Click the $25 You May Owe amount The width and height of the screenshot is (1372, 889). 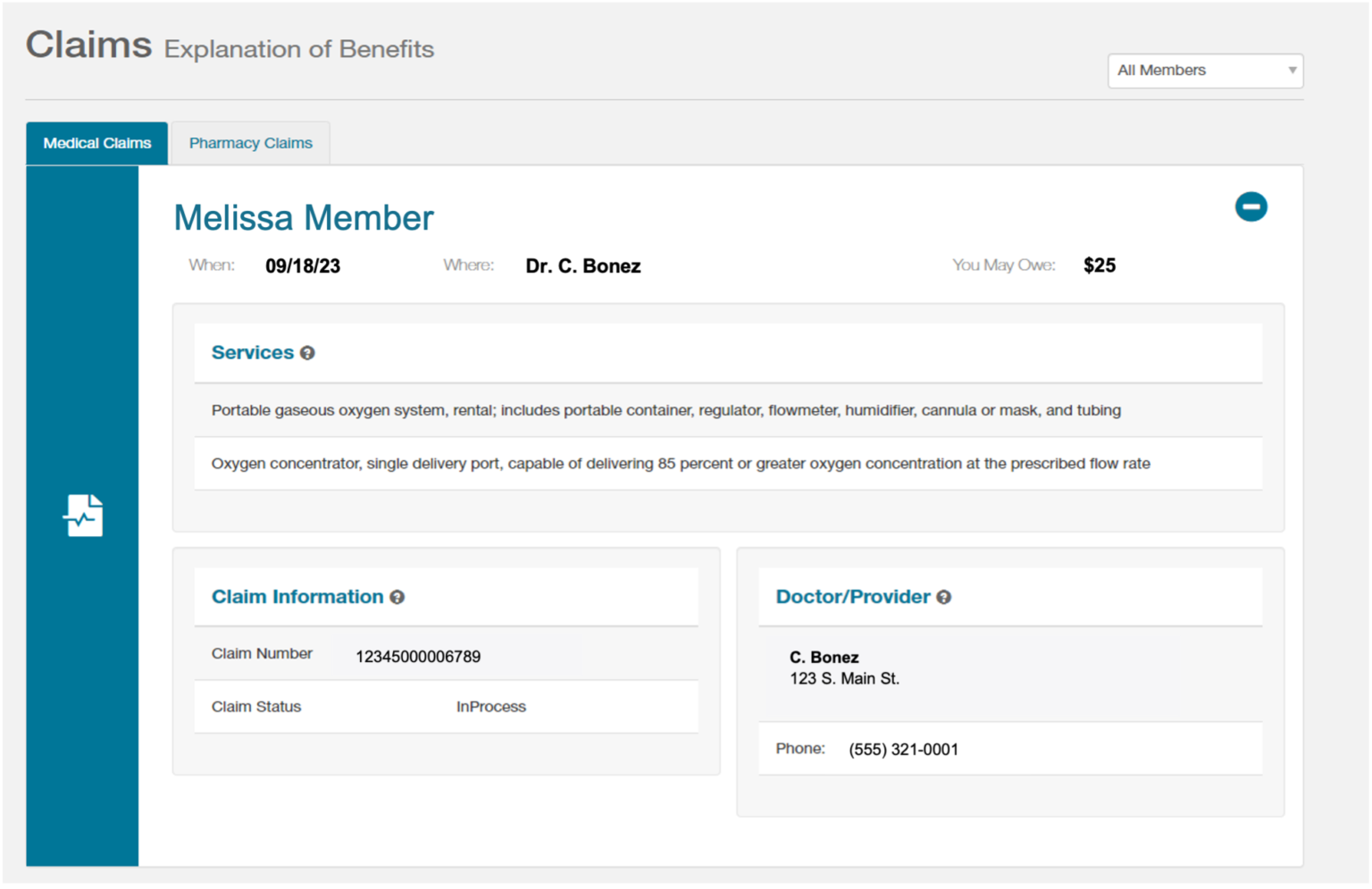(1099, 265)
